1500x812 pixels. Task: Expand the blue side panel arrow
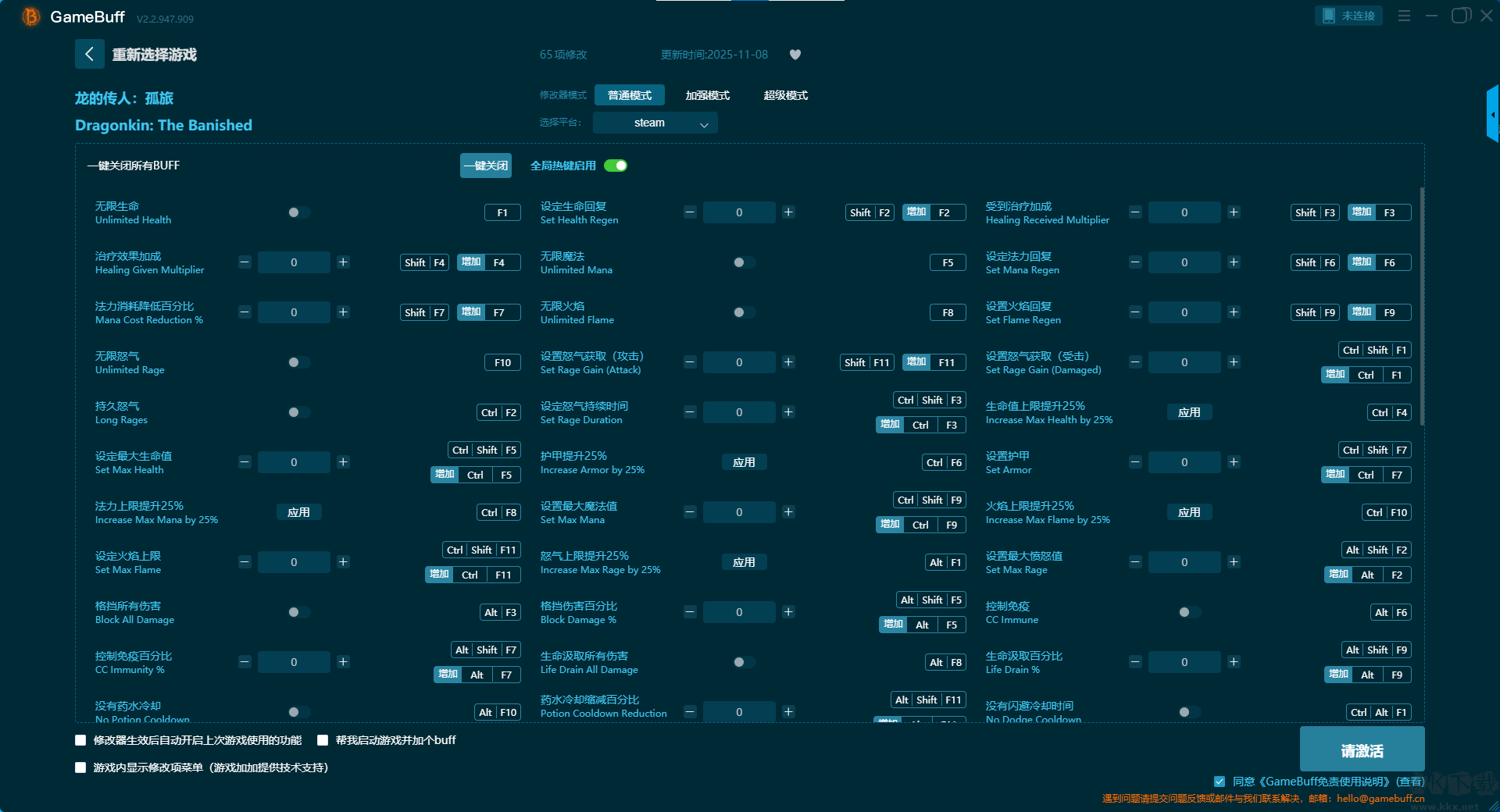click(1492, 115)
